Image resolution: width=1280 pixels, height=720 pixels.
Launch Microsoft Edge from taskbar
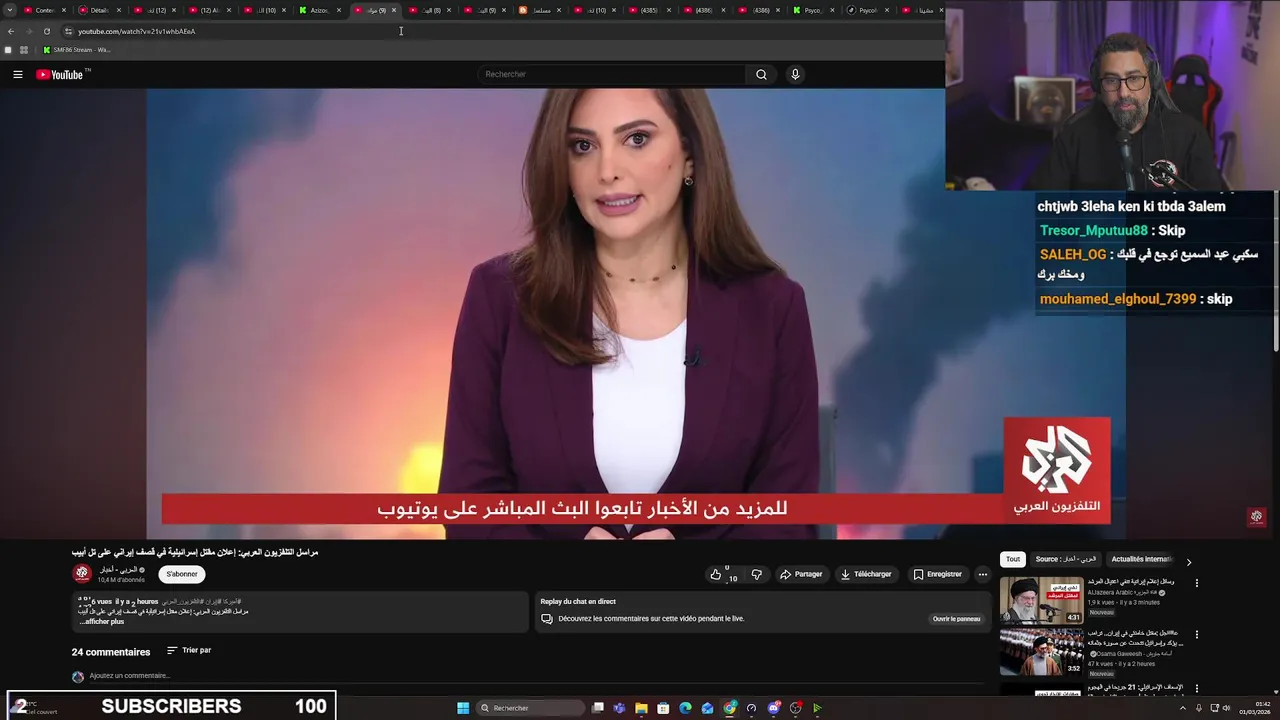coord(685,708)
